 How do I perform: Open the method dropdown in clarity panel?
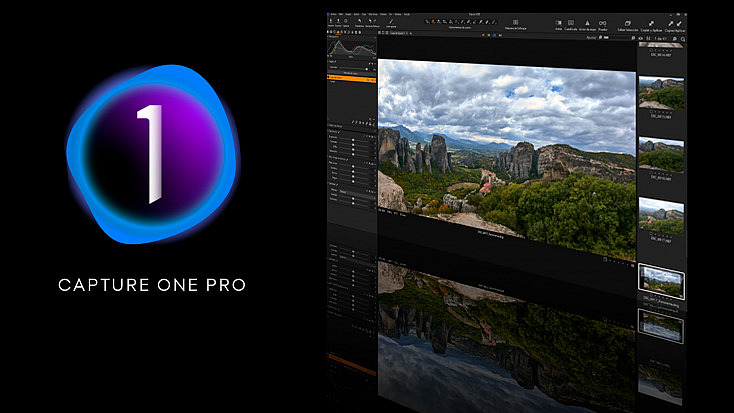[355, 192]
